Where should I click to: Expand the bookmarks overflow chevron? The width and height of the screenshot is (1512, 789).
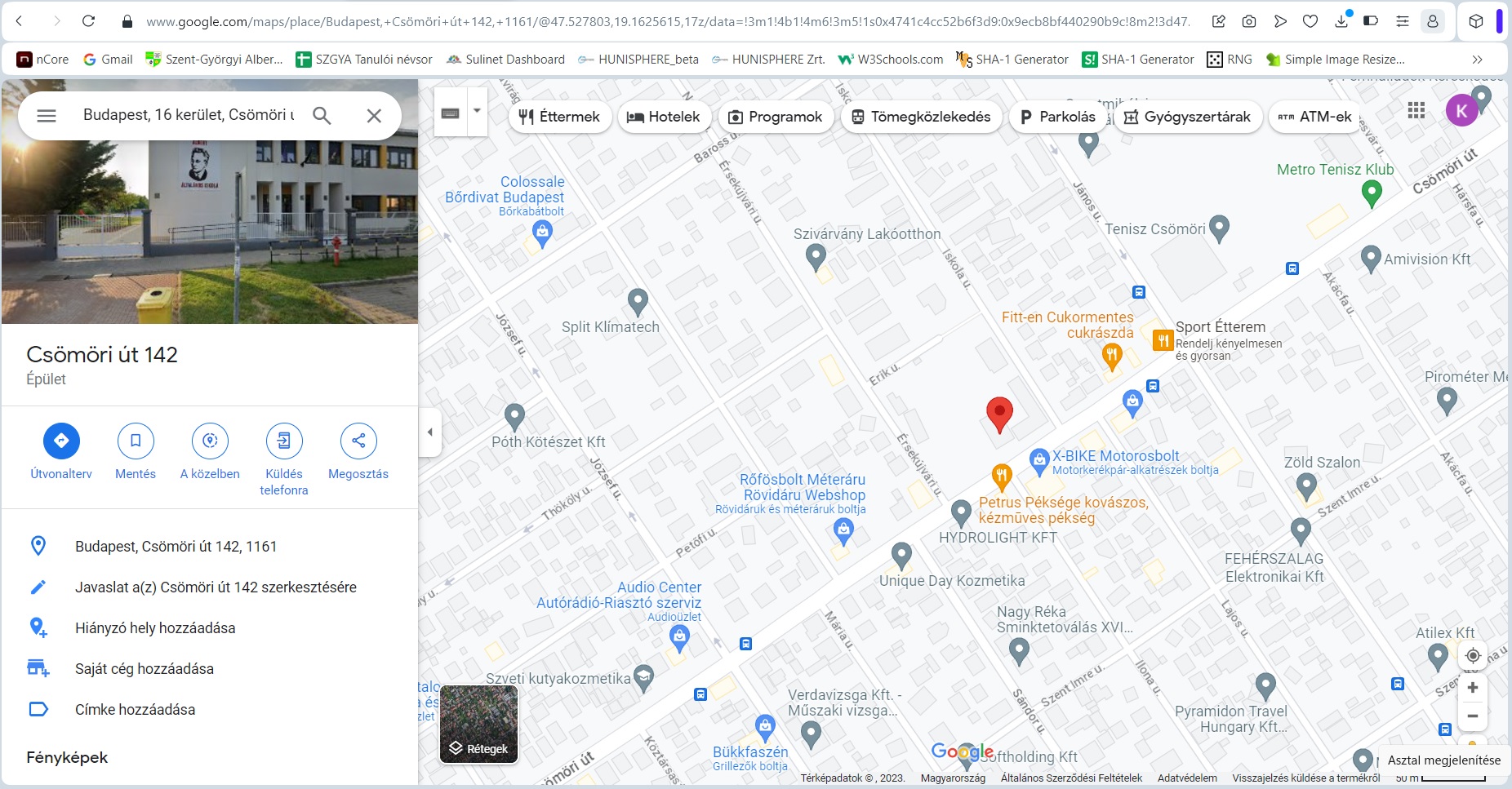(1477, 60)
